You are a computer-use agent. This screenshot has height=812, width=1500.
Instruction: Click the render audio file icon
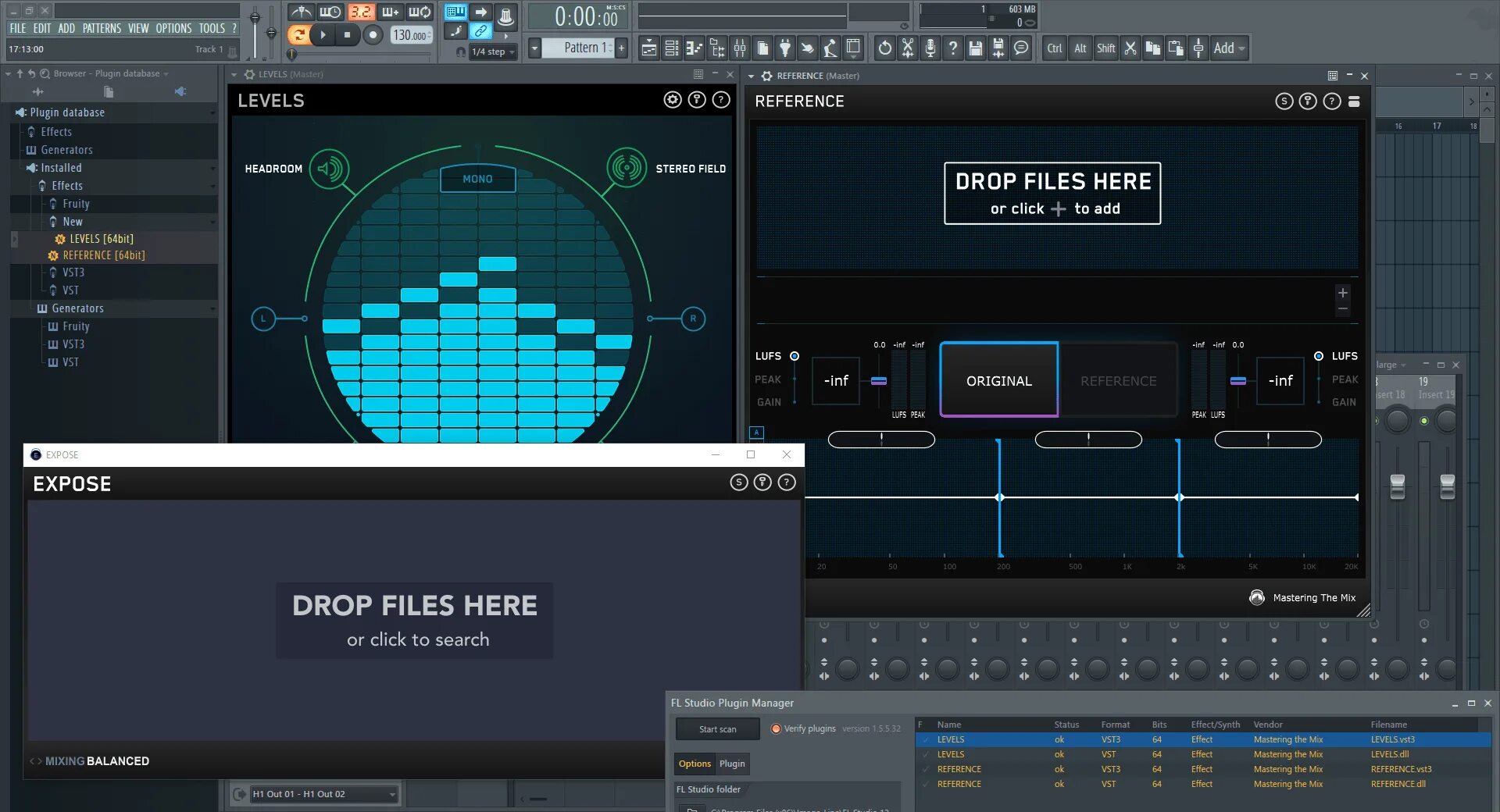click(998, 48)
